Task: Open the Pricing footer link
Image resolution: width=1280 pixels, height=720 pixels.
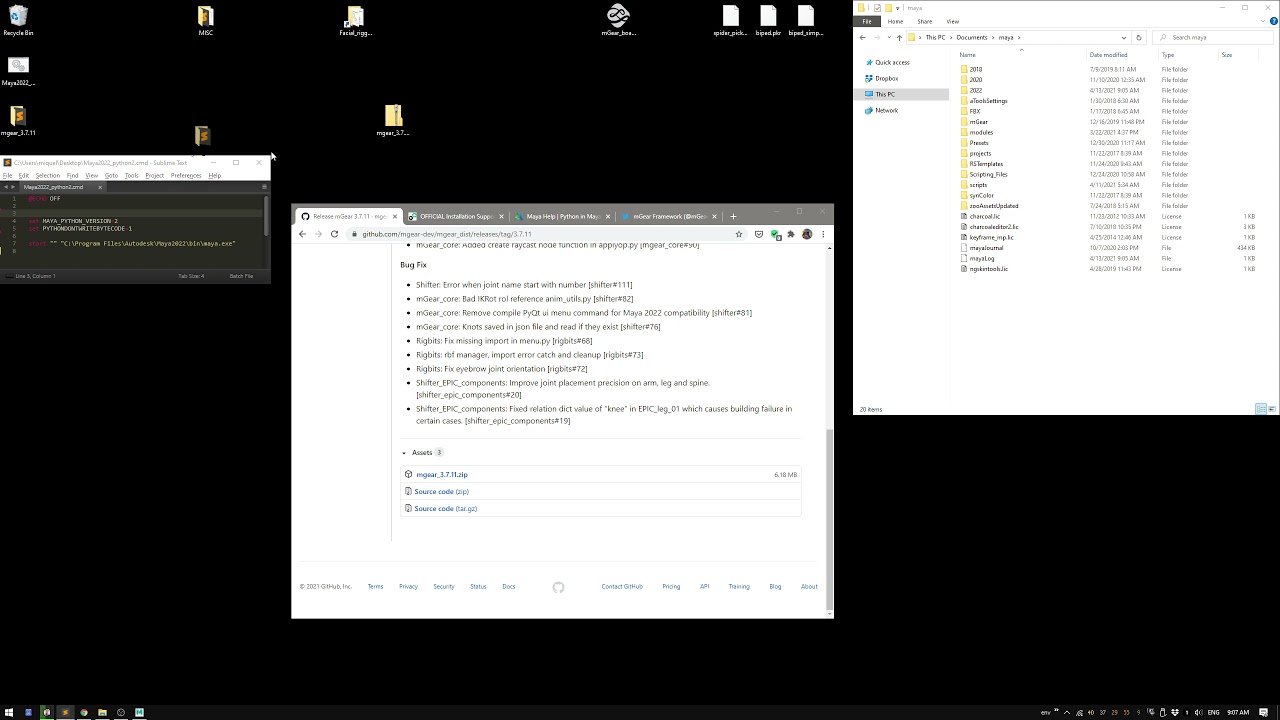Action: coord(671,587)
